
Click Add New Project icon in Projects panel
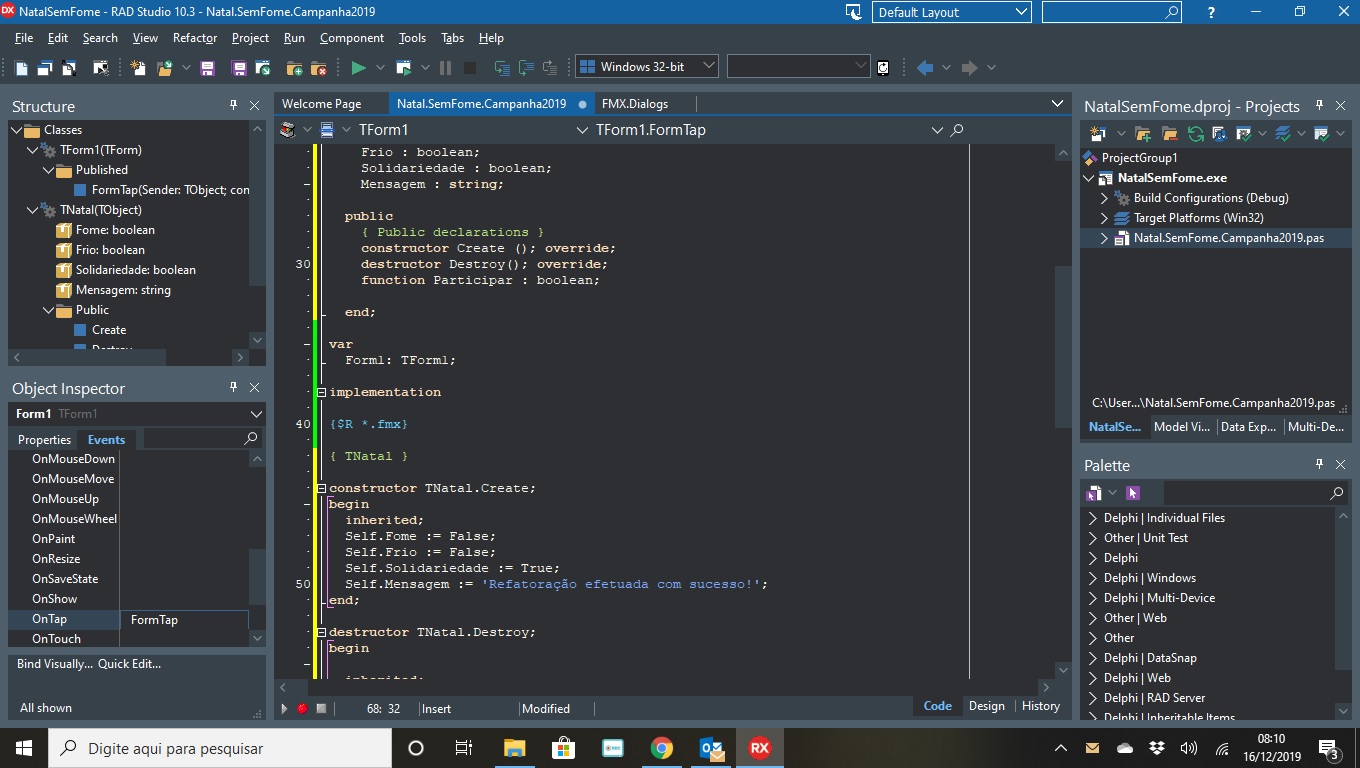1098,133
